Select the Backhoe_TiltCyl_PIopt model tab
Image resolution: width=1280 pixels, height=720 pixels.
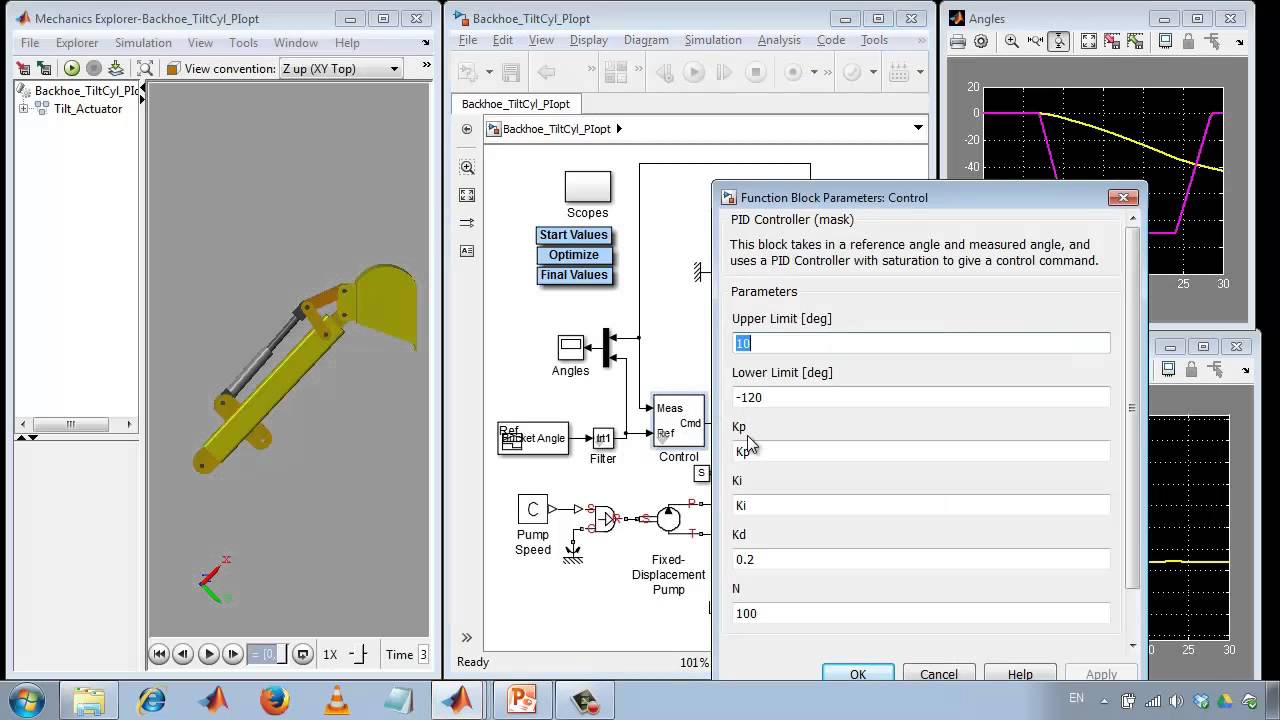coord(516,104)
